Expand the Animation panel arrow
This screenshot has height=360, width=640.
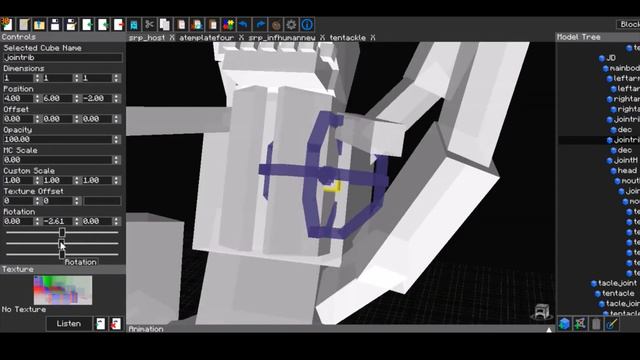coord(549,329)
